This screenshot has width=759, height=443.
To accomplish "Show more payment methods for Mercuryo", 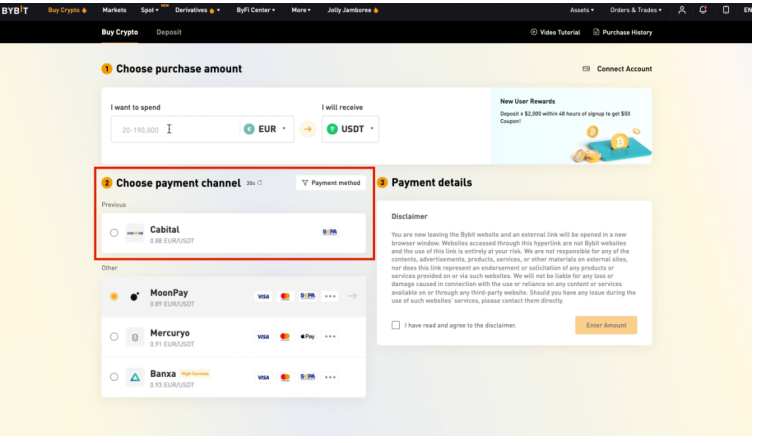I will point(330,336).
